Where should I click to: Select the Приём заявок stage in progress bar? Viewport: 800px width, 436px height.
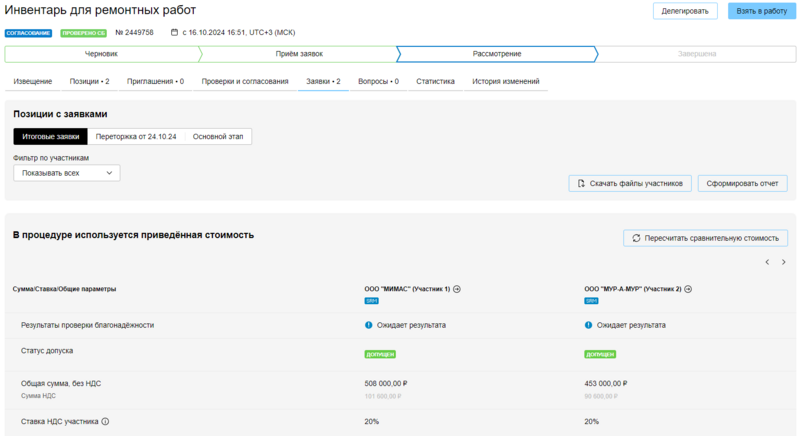(298, 53)
